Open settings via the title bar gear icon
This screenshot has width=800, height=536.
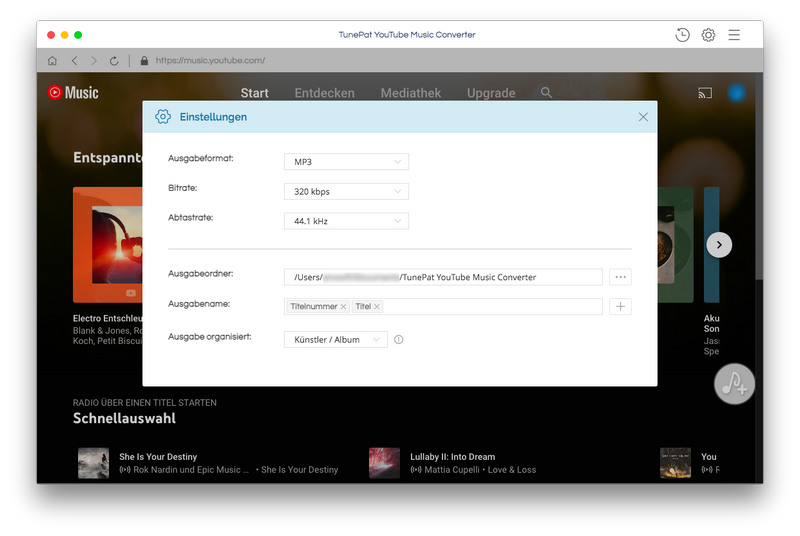pos(708,35)
